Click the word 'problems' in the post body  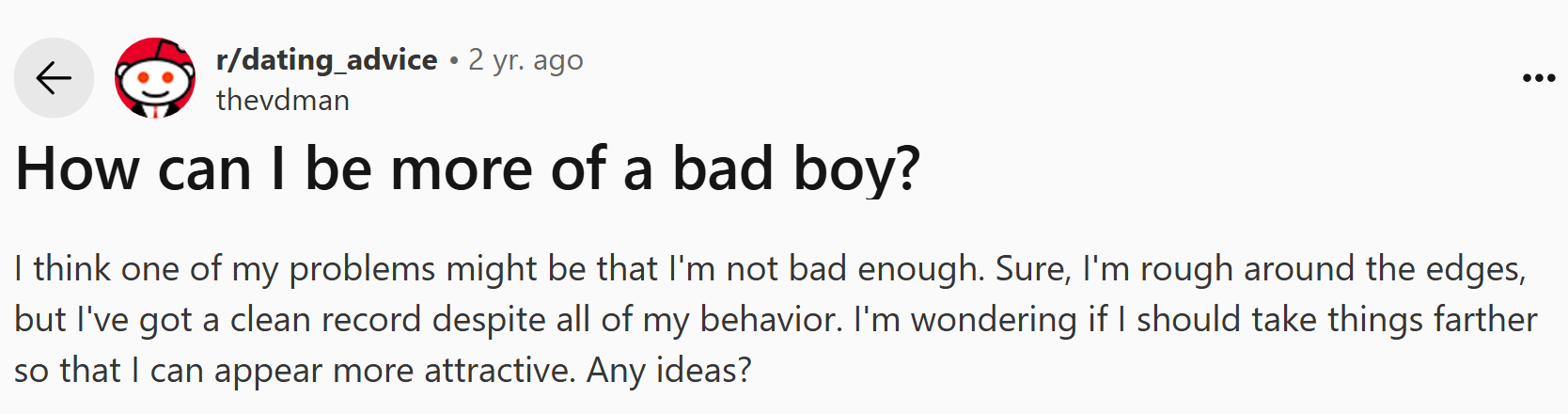click(x=362, y=270)
